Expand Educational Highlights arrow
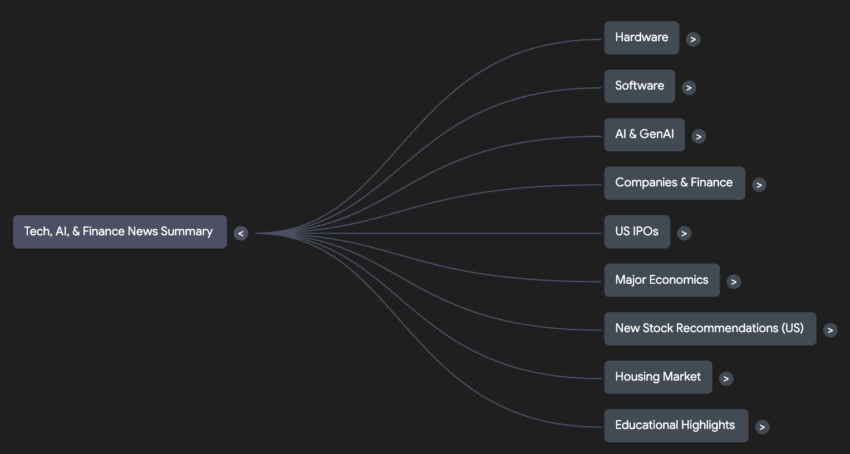 click(x=762, y=427)
